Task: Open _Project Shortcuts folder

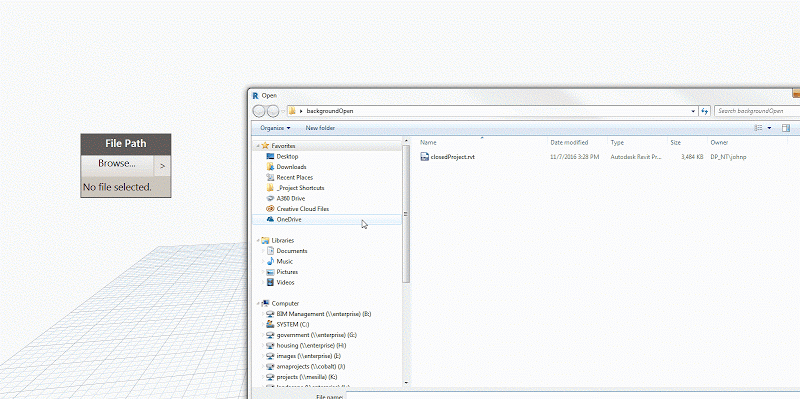Action: click(300, 188)
